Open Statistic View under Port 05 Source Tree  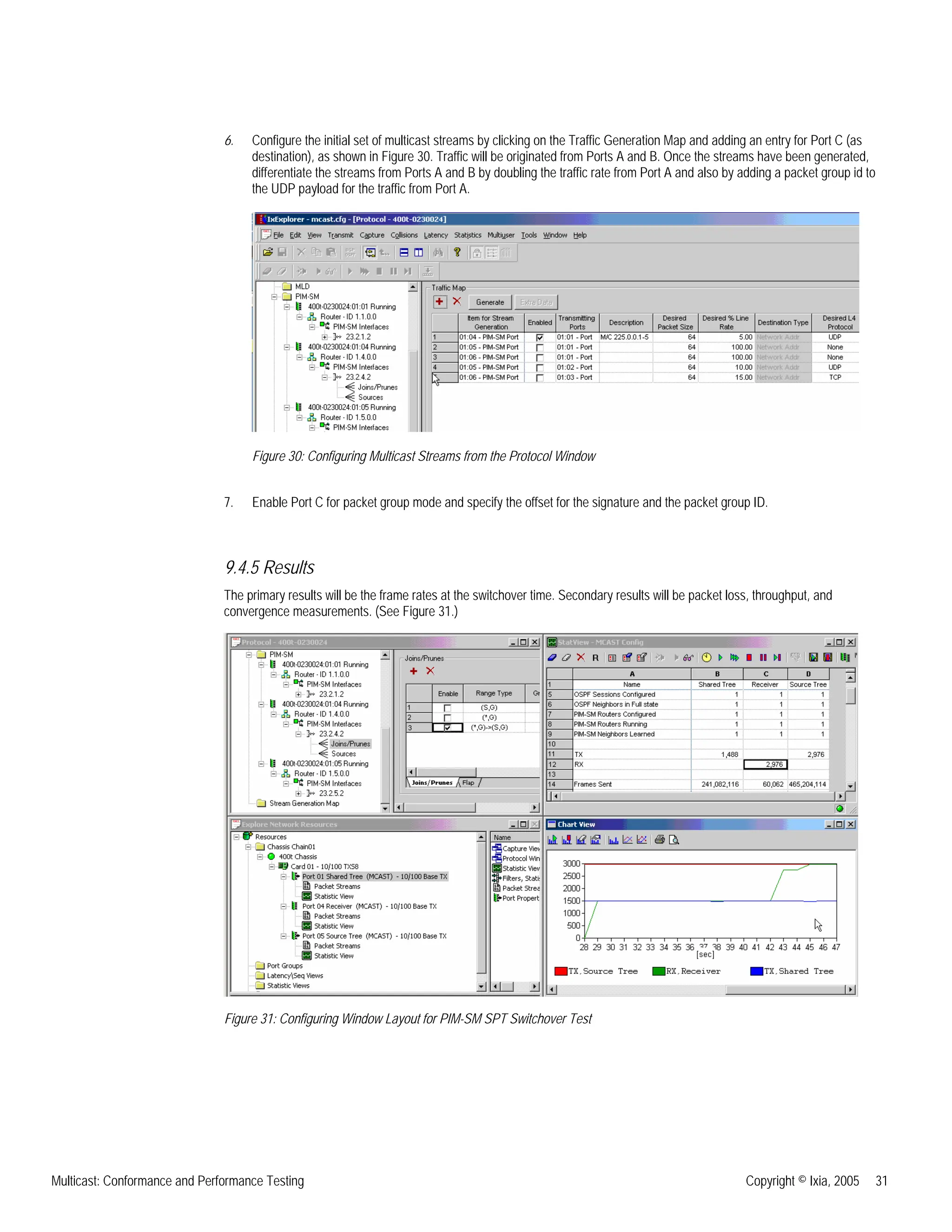click(x=333, y=955)
